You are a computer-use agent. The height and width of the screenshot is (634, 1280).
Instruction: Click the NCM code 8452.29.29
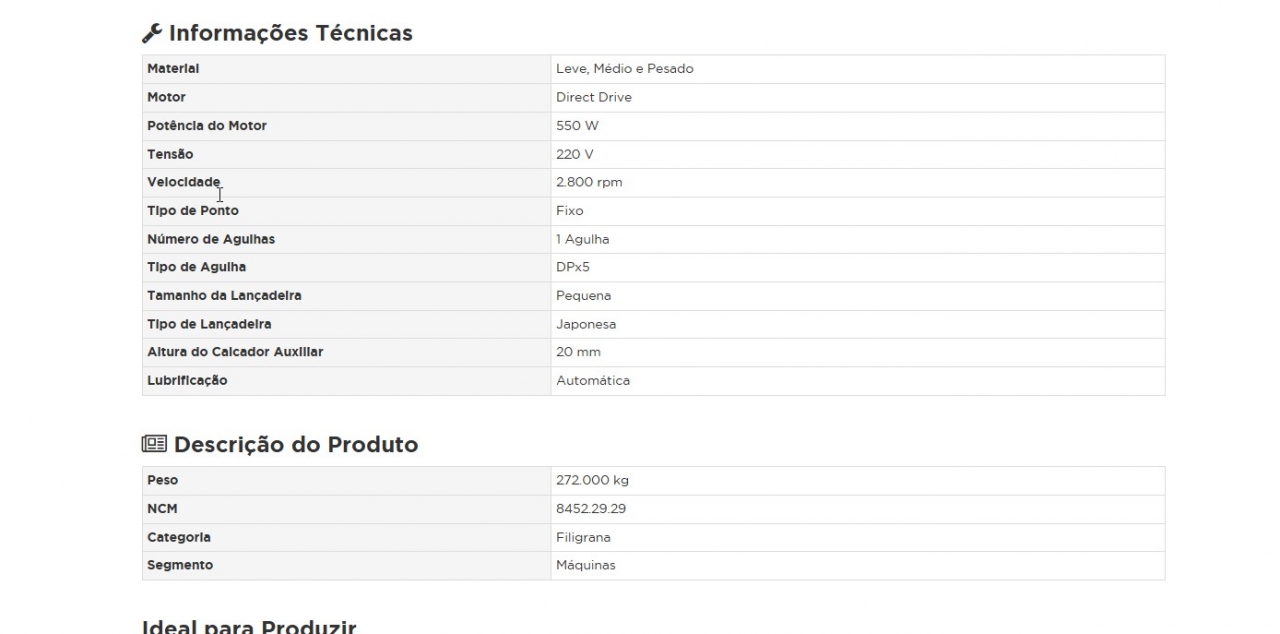point(591,509)
